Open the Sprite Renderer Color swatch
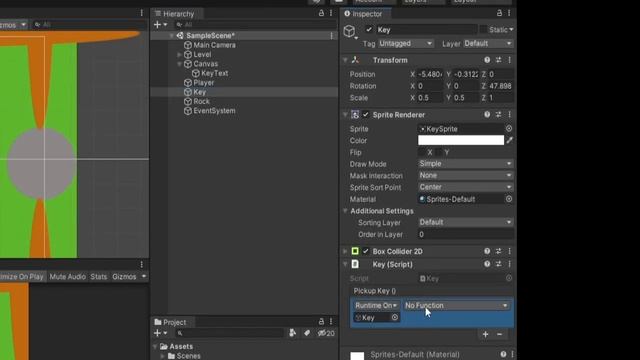This screenshot has height=360, width=640. pos(461,140)
